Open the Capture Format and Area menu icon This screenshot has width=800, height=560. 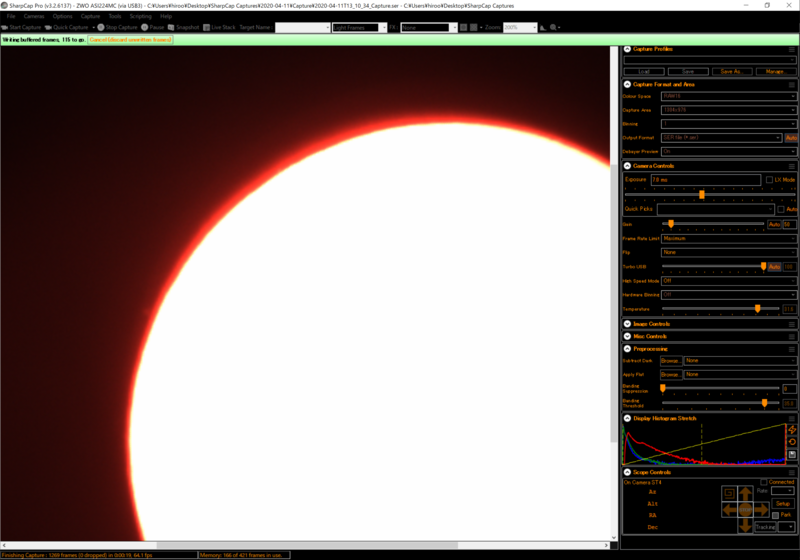point(792,85)
